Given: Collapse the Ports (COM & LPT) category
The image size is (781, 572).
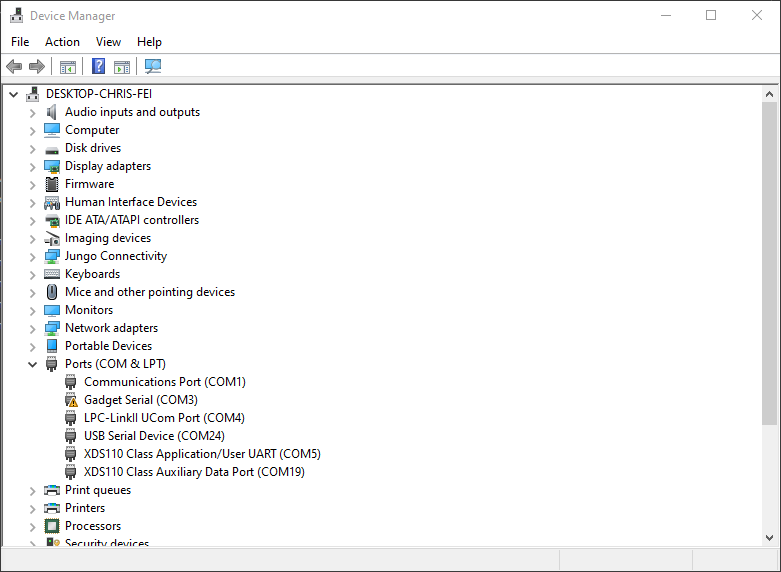Looking at the screenshot, I should pyautogui.click(x=32, y=364).
